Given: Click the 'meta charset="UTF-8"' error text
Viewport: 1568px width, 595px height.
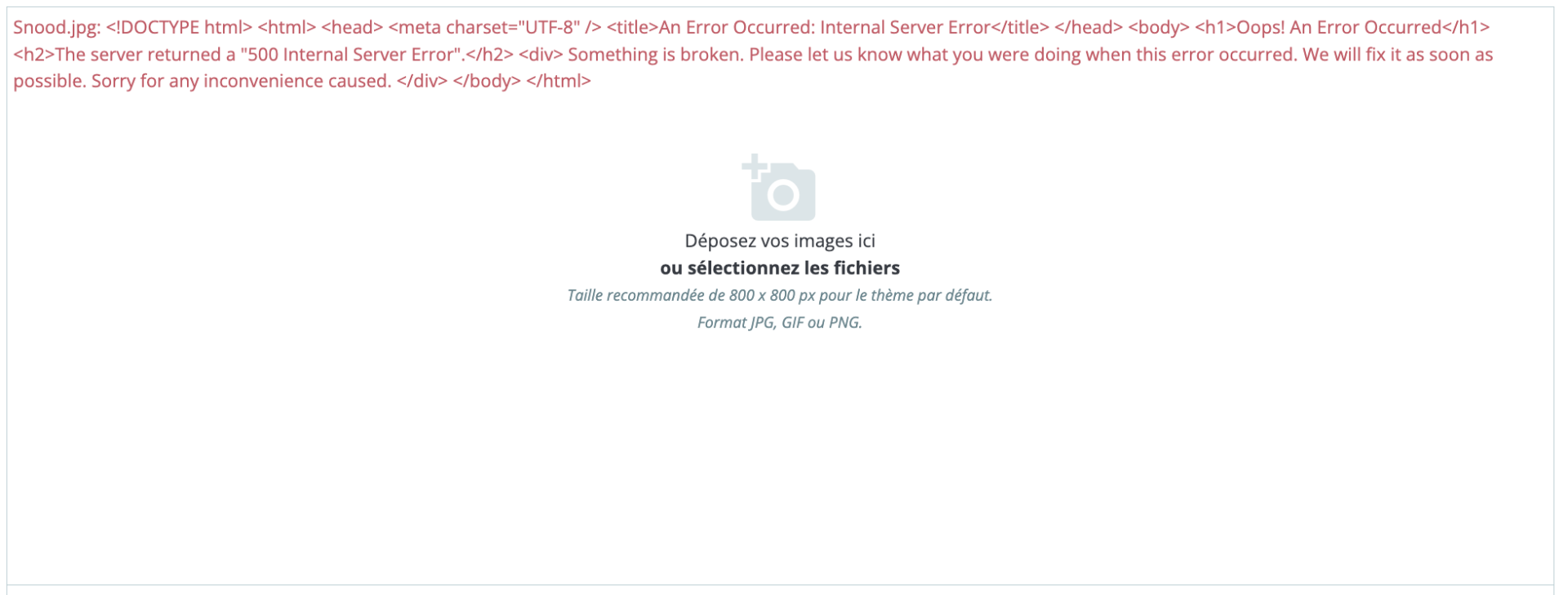Looking at the screenshot, I should point(490,28).
